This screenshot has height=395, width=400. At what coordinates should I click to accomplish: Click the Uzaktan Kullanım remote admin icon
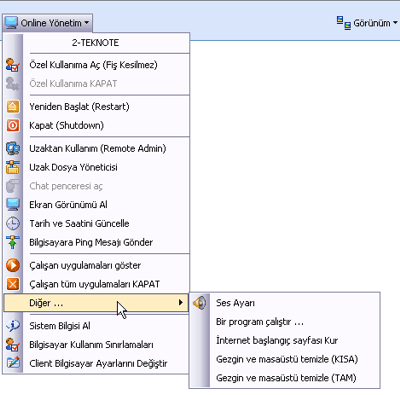13,148
